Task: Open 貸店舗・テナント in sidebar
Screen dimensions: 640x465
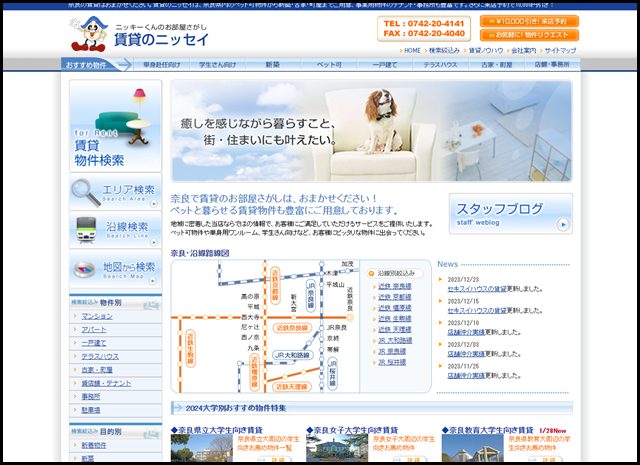Action: pyautogui.click(x=106, y=383)
